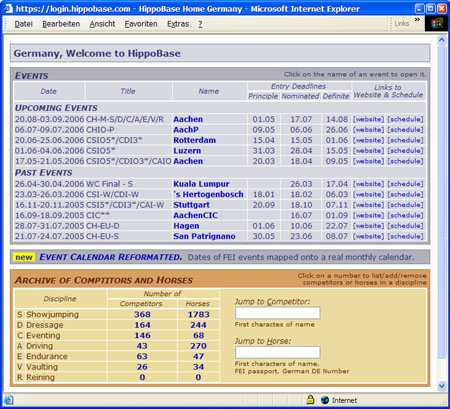The height and width of the screenshot is (409, 450).
Task: Open the Rotterdam event
Action: pos(194,140)
